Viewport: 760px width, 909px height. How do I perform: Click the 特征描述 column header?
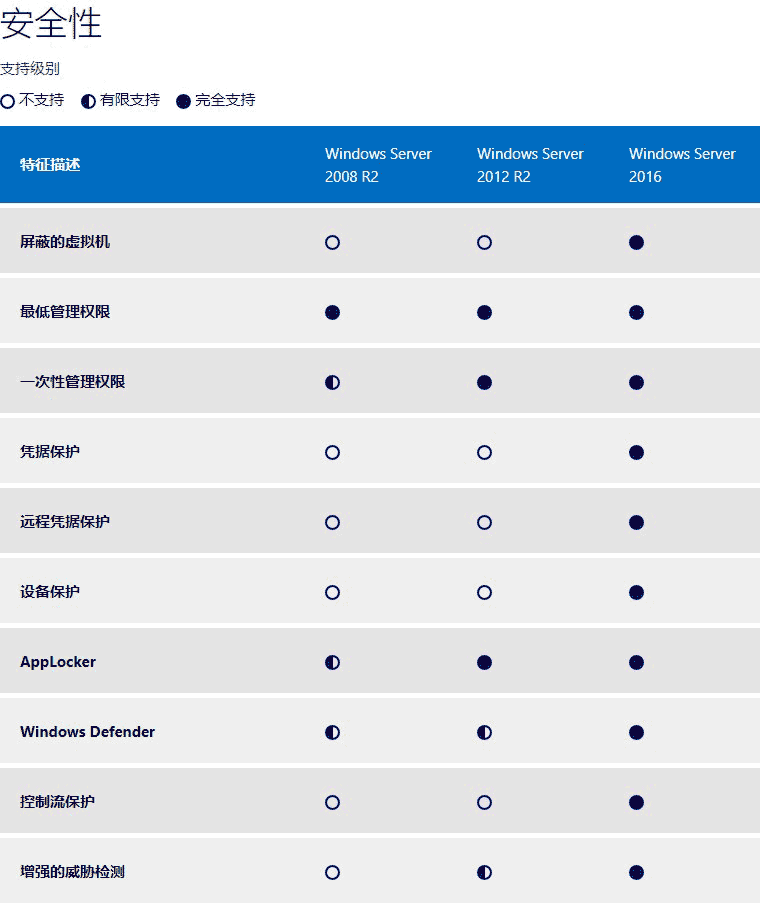coord(50,165)
